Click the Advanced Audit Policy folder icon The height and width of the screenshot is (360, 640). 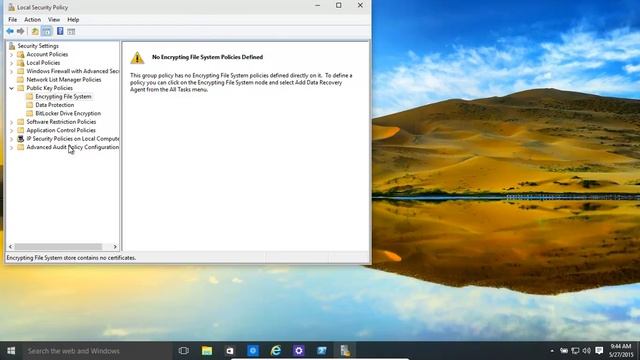click(20, 147)
